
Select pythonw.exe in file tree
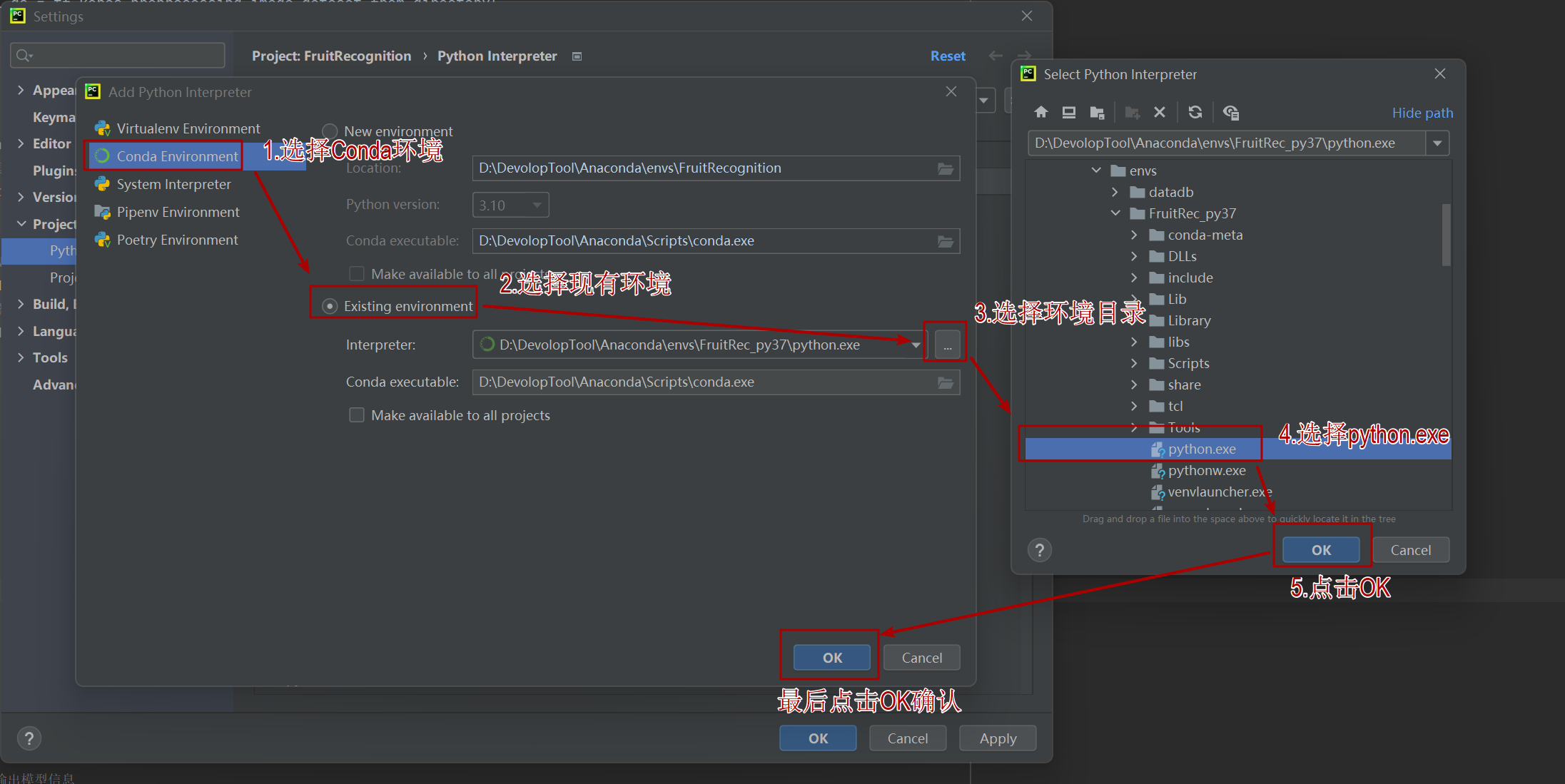coord(1206,470)
